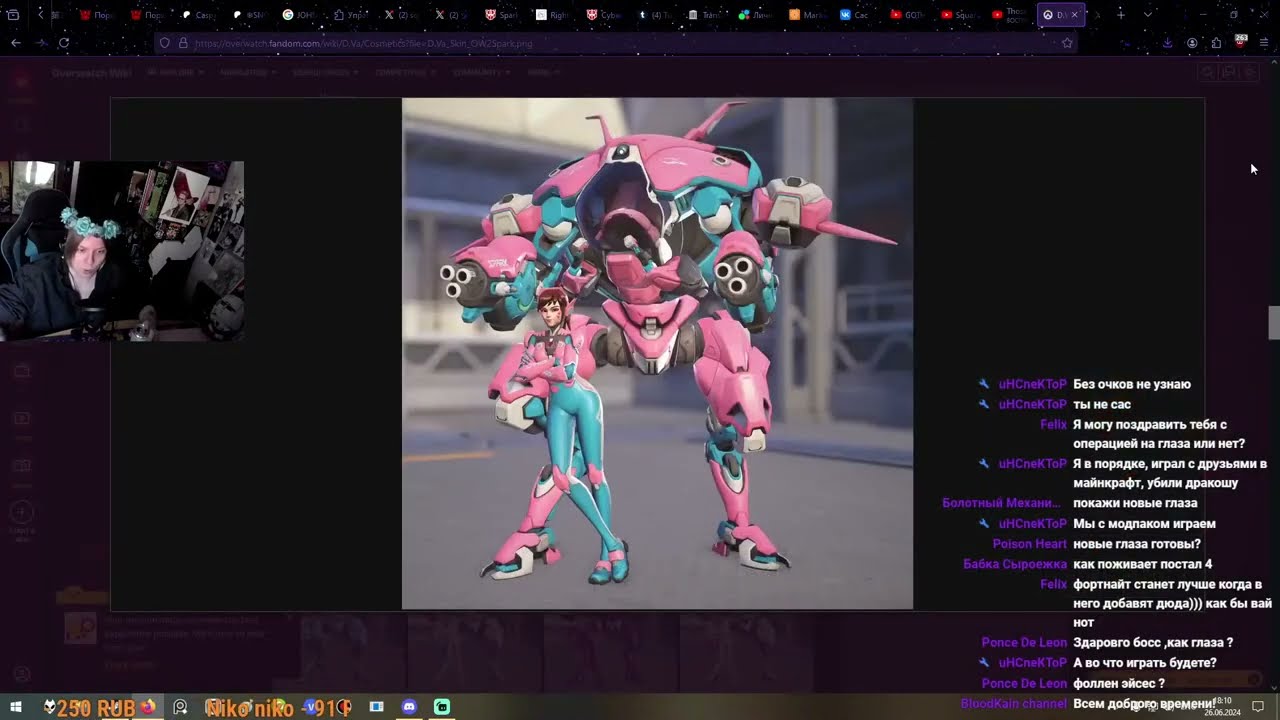Expand the COMPETITIVE wiki menu
The image size is (1280, 720).
tap(404, 72)
